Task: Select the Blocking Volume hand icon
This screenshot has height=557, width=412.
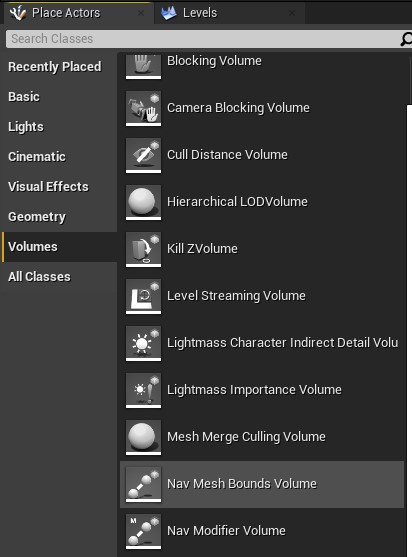Action: [x=143, y=66]
